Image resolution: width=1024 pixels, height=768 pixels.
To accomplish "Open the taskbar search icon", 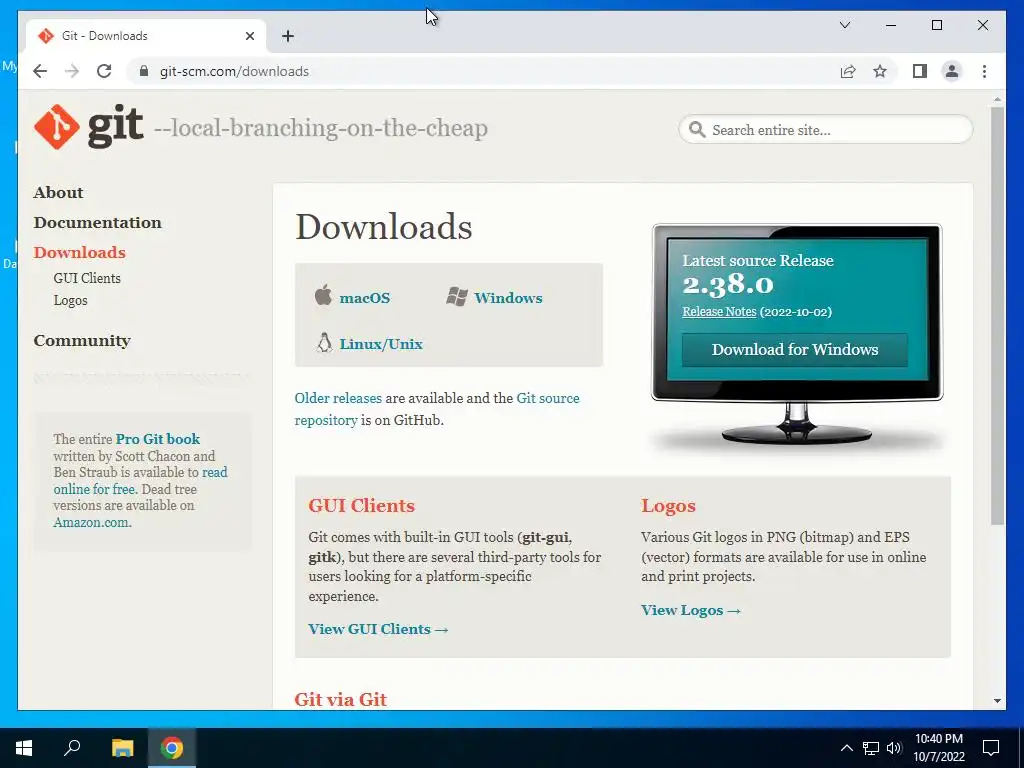I will (72, 748).
